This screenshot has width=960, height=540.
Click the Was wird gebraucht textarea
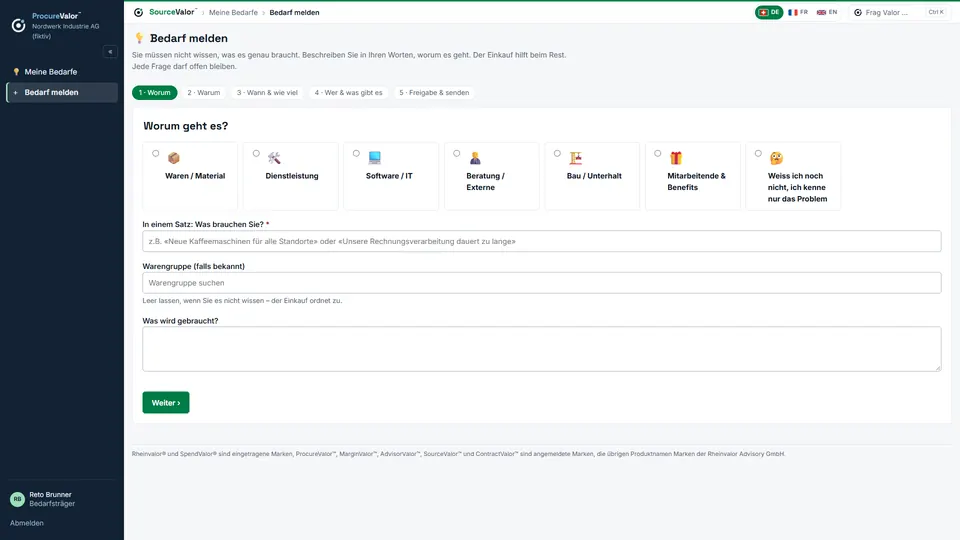542,349
